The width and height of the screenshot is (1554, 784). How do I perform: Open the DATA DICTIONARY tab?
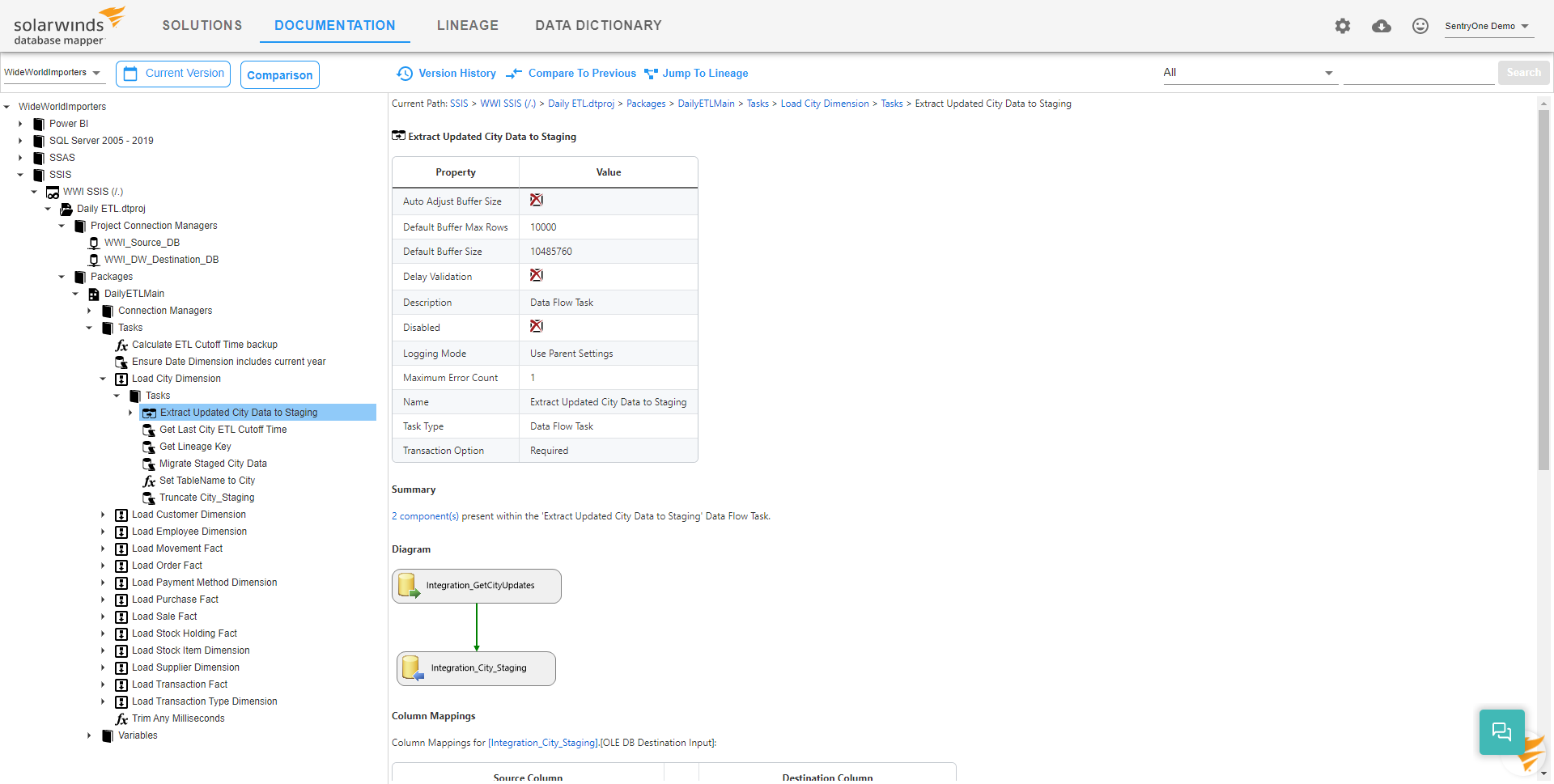[598, 25]
